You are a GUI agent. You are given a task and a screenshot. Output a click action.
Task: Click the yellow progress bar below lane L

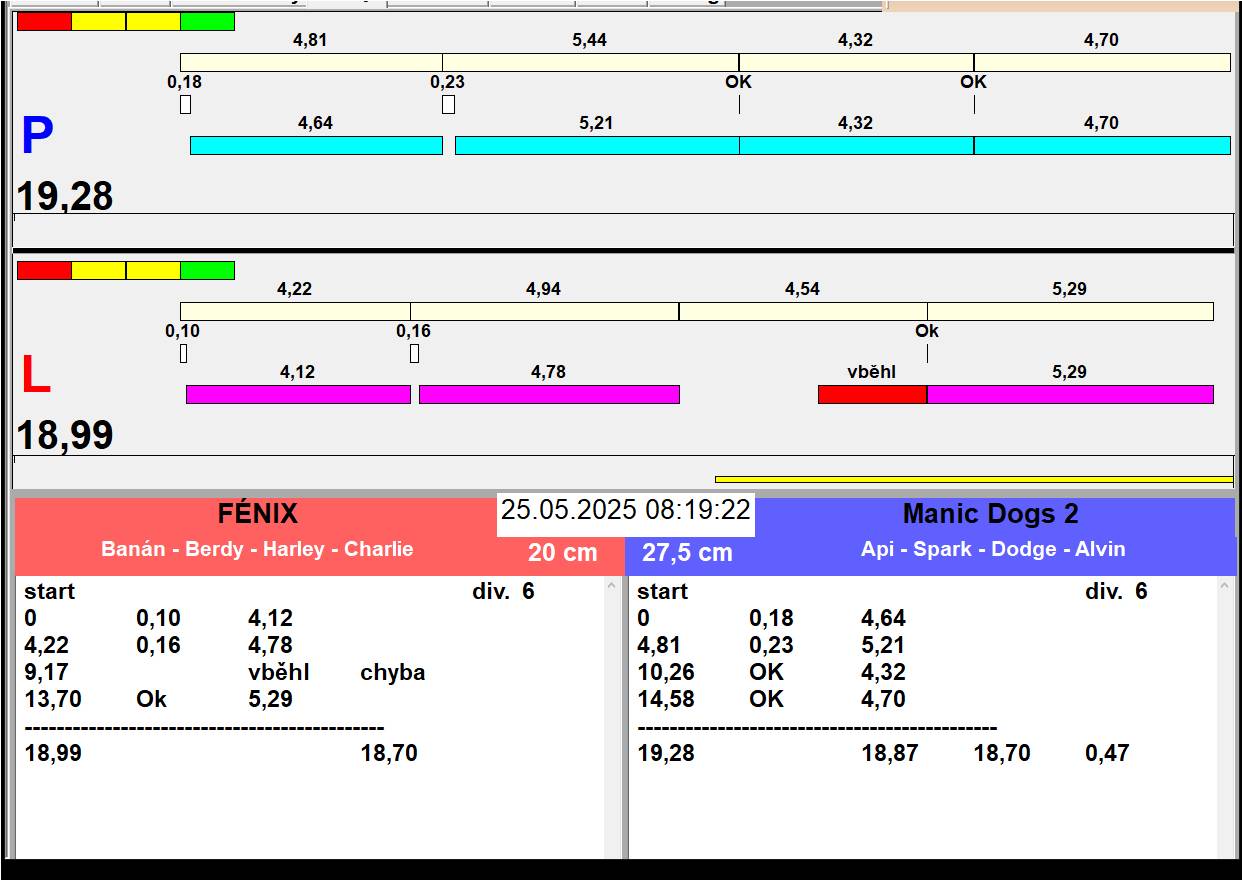pyautogui.click(x=974, y=480)
